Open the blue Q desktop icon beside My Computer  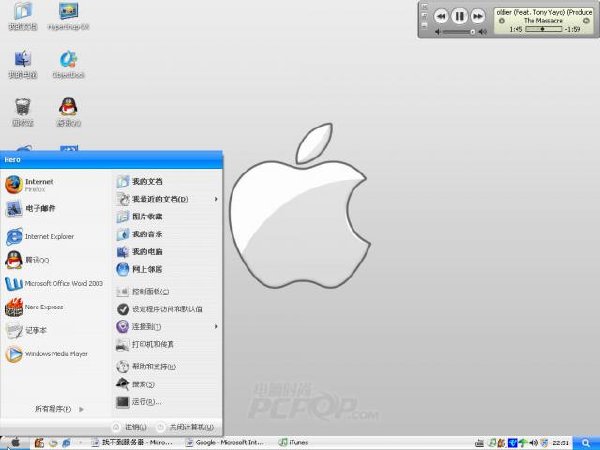[68, 63]
